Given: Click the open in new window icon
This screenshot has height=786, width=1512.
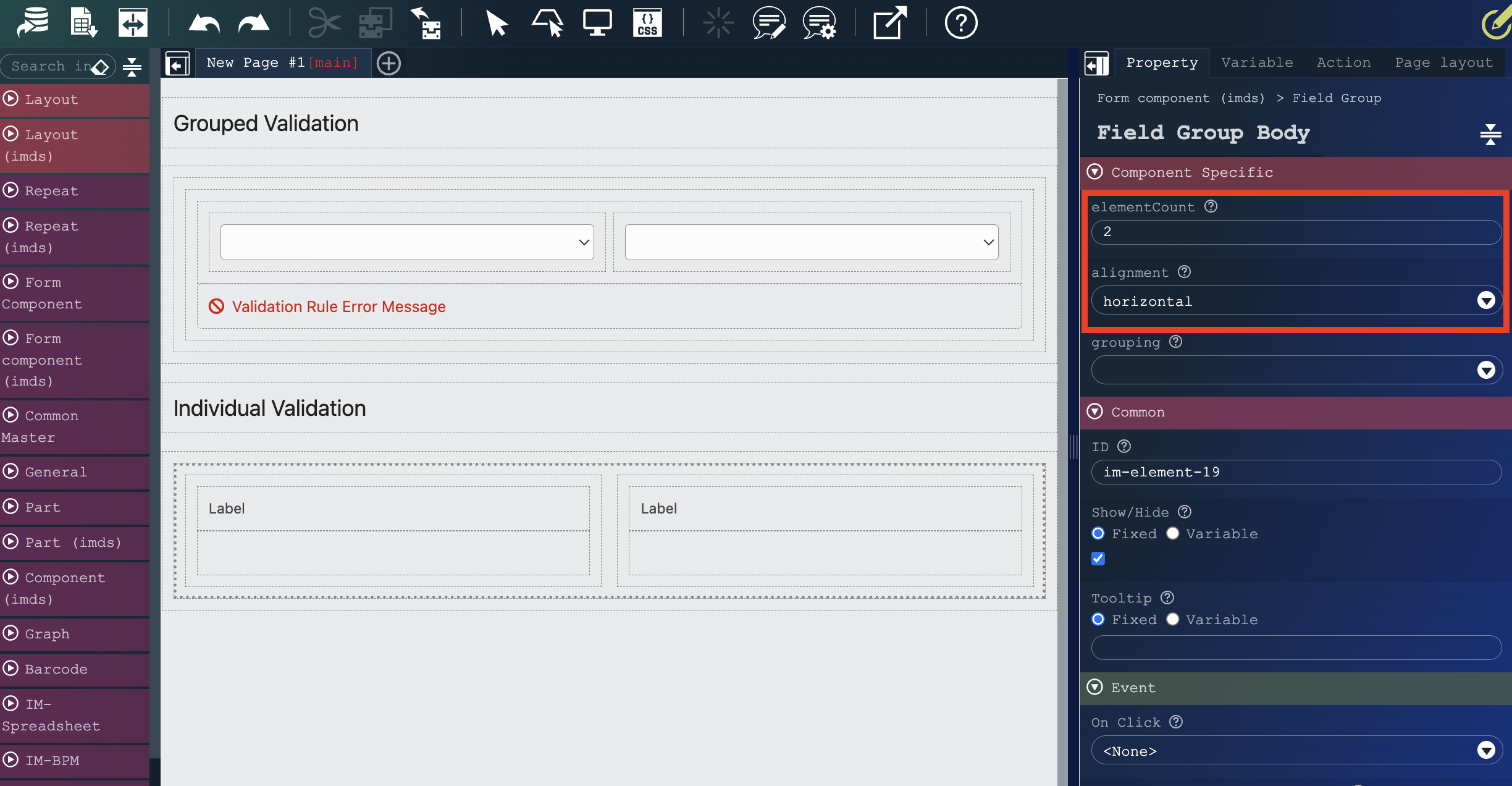Looking at the screenshot, I should tap(889, 23).
